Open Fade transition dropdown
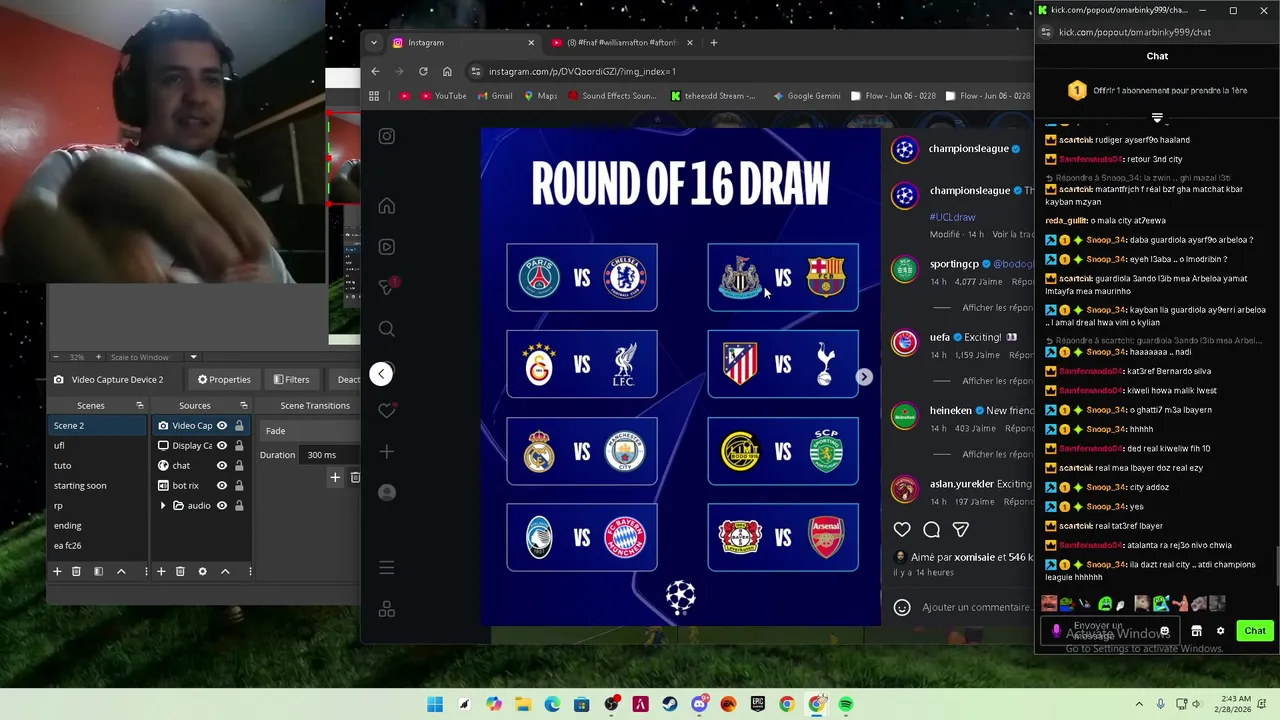This screenshot has height=720, width=1280. 310,431
